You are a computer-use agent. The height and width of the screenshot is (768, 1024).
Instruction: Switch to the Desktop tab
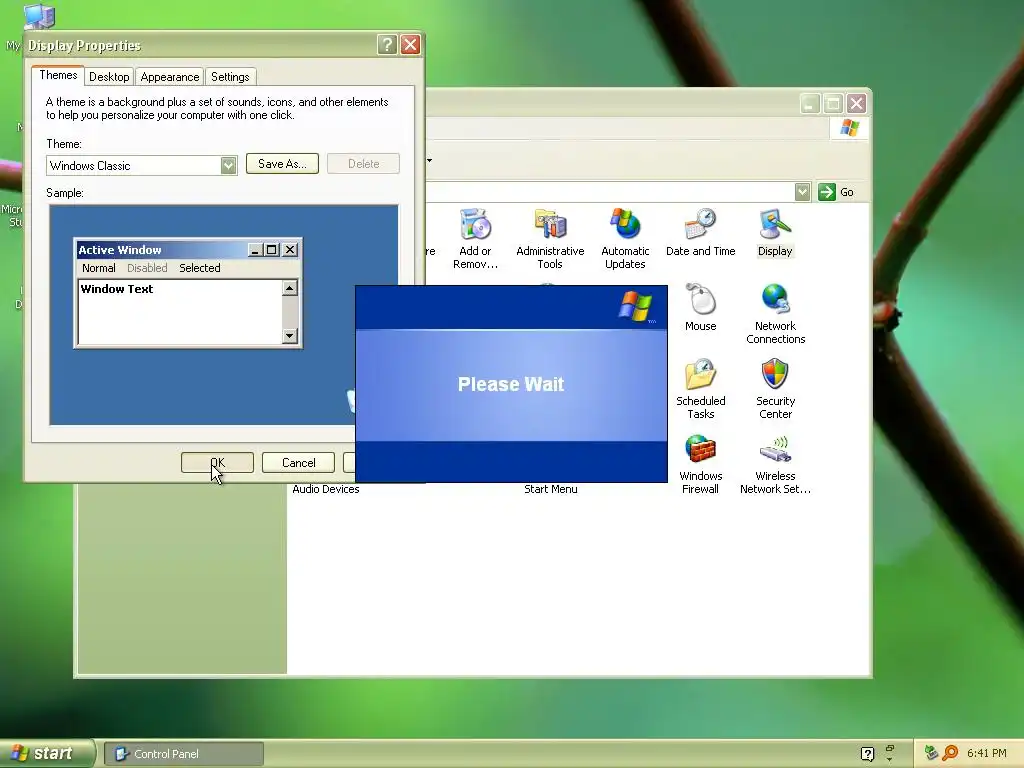pos(109,76)
